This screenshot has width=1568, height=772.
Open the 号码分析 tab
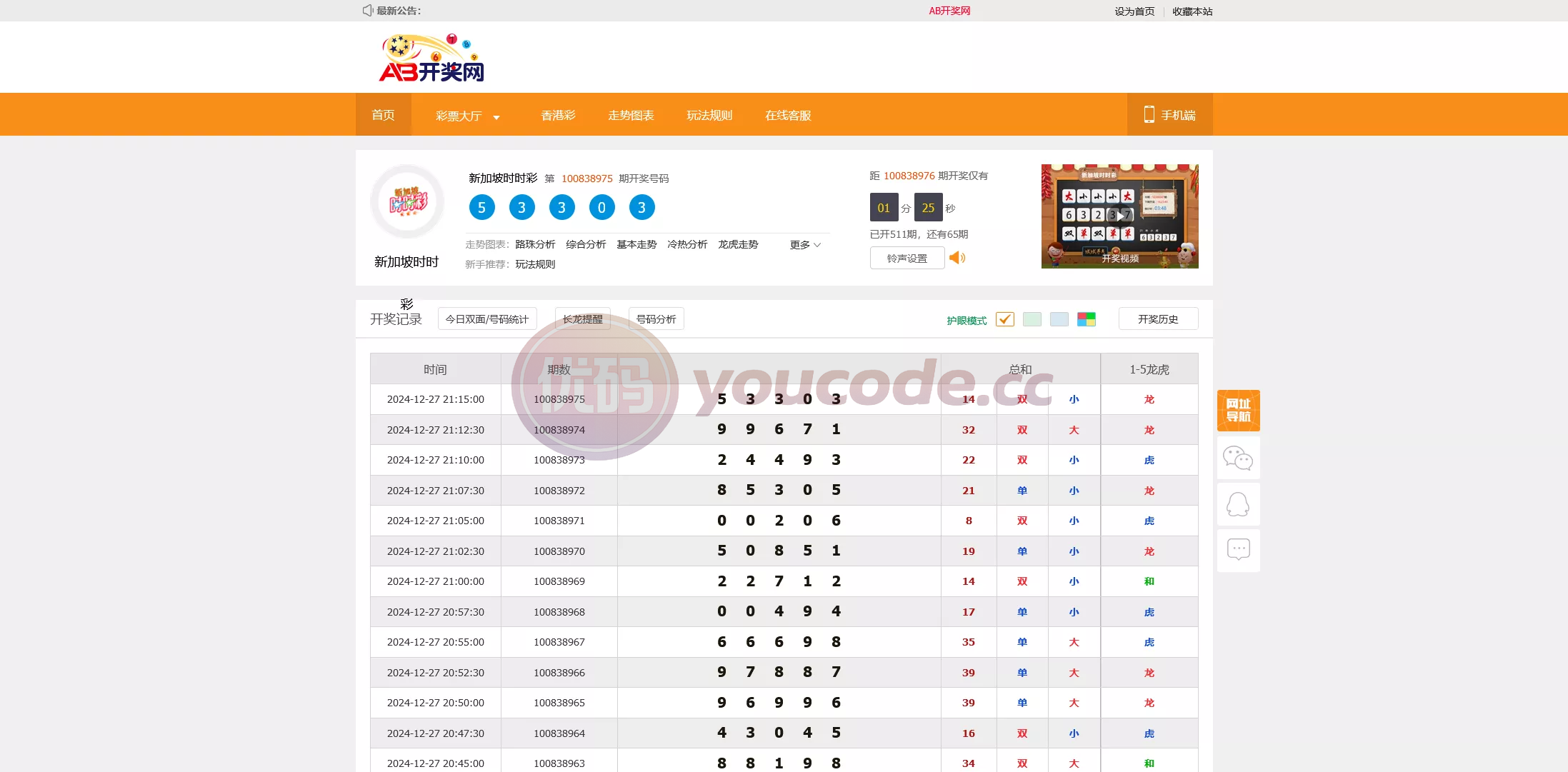656,319
